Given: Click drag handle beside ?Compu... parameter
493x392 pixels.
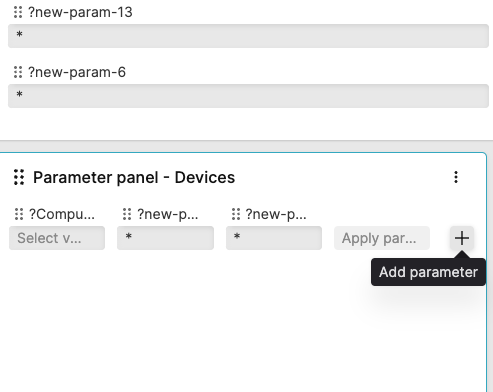Looking at the screenshot, I should pyautogui.click(x=19, y=214).
